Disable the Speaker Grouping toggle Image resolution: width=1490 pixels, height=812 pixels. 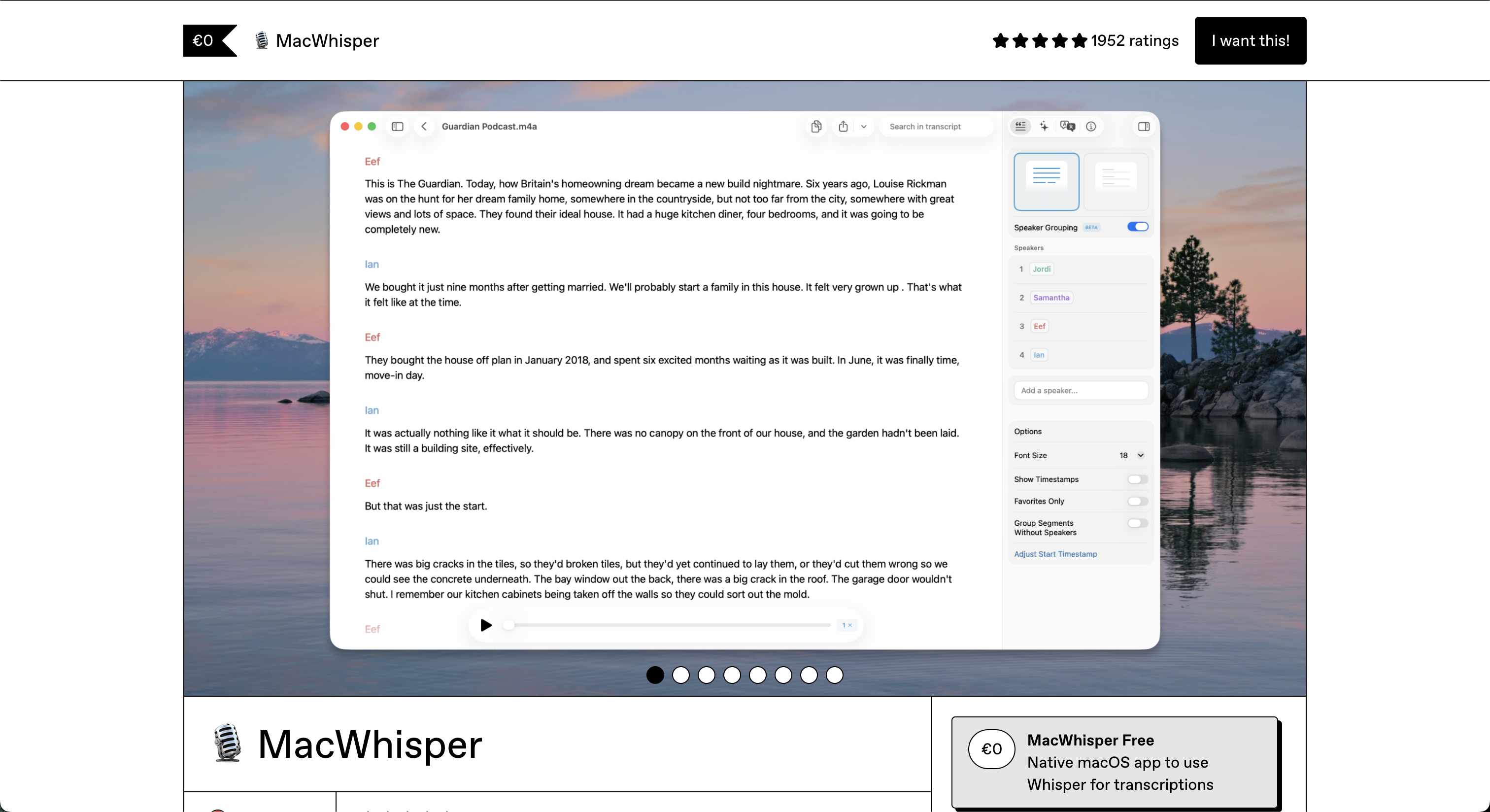click(x=1137, y=227)
